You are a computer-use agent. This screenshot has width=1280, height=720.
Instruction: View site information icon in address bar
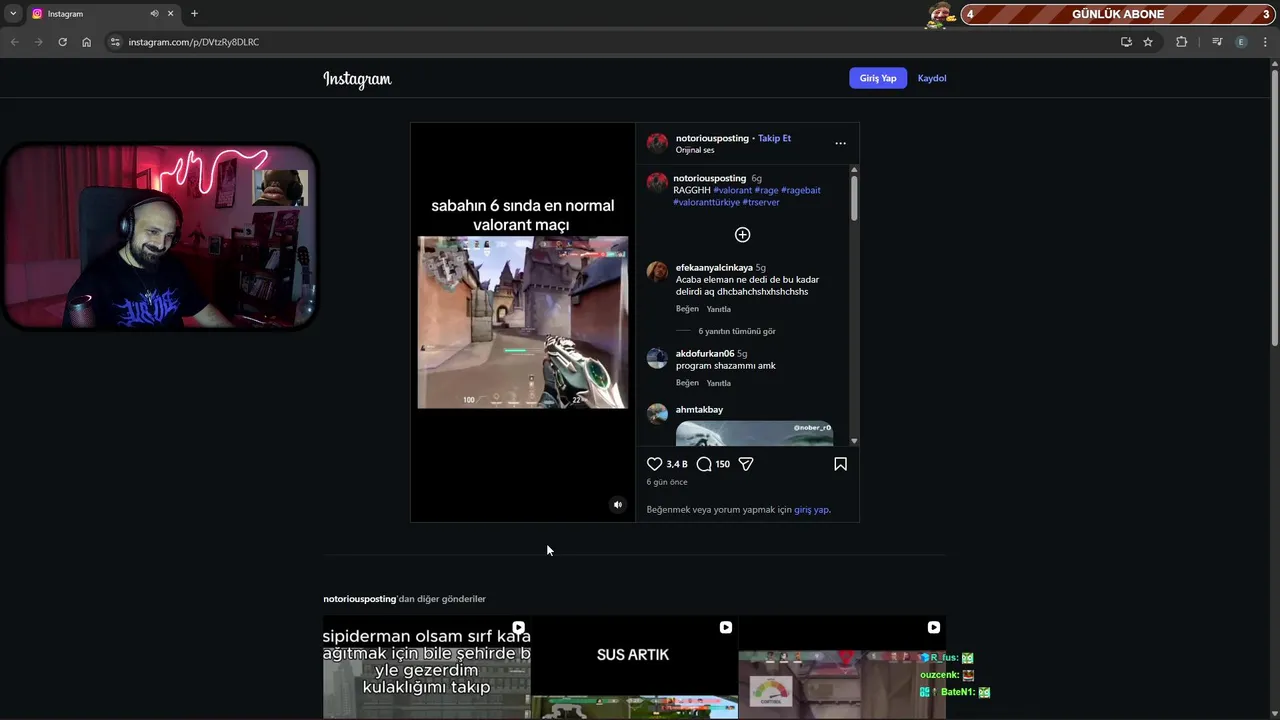click(x=115, y=42)
